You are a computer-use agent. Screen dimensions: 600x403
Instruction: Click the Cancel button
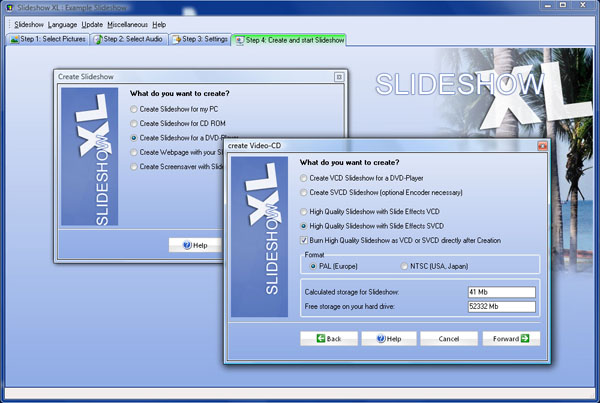(x=449, y=339)
